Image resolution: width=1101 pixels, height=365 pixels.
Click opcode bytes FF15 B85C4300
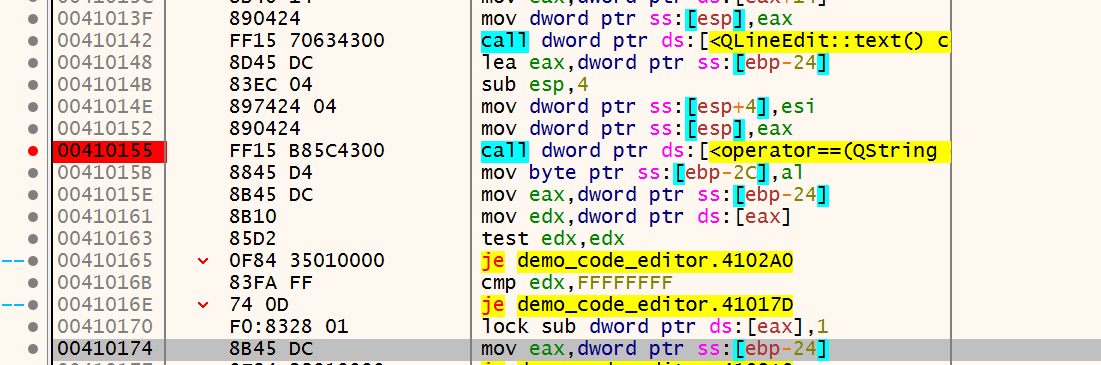pyautogui.click(x=307, y=151)
